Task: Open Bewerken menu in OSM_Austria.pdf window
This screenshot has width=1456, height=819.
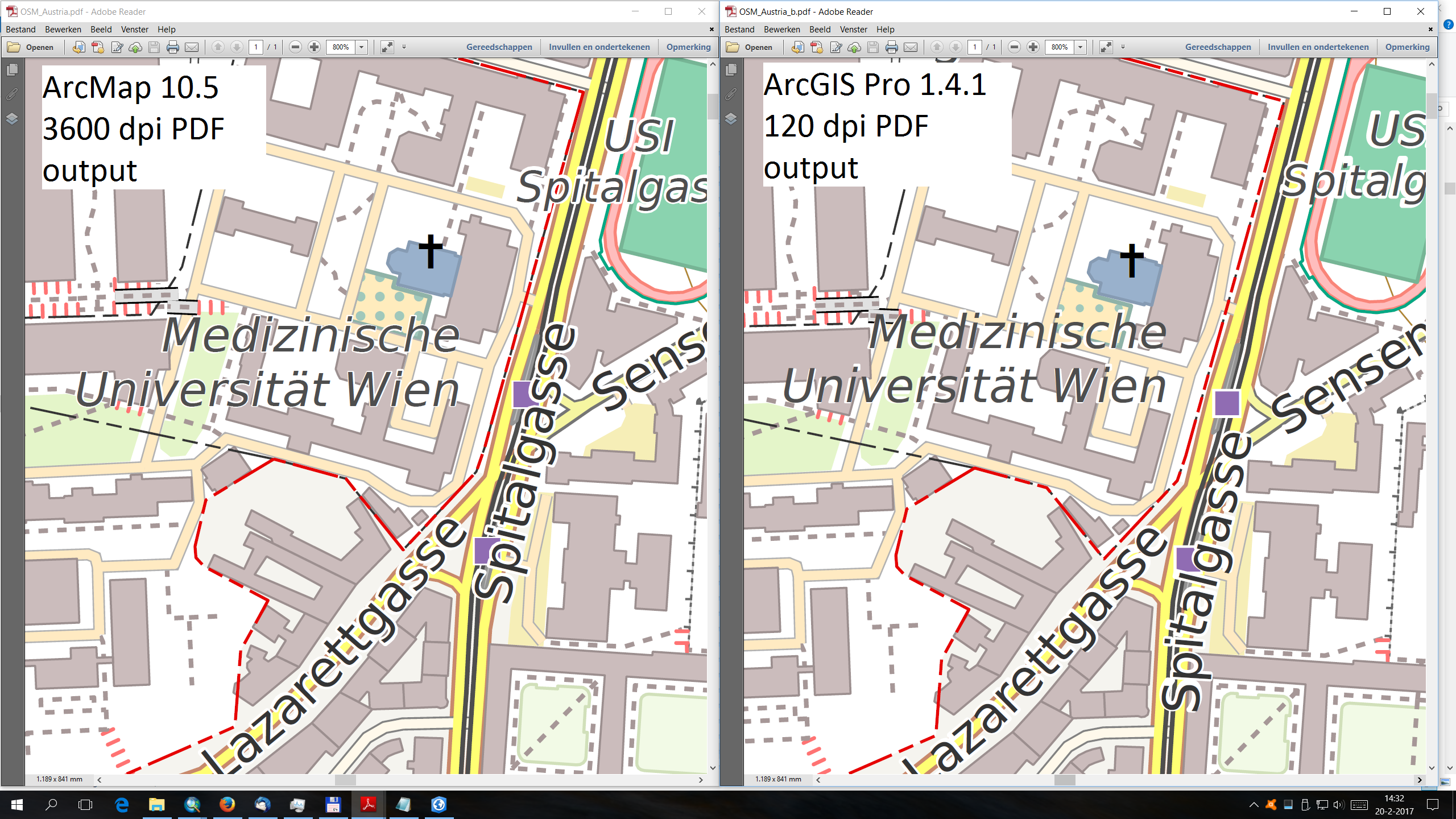Action: click(63, 30)
